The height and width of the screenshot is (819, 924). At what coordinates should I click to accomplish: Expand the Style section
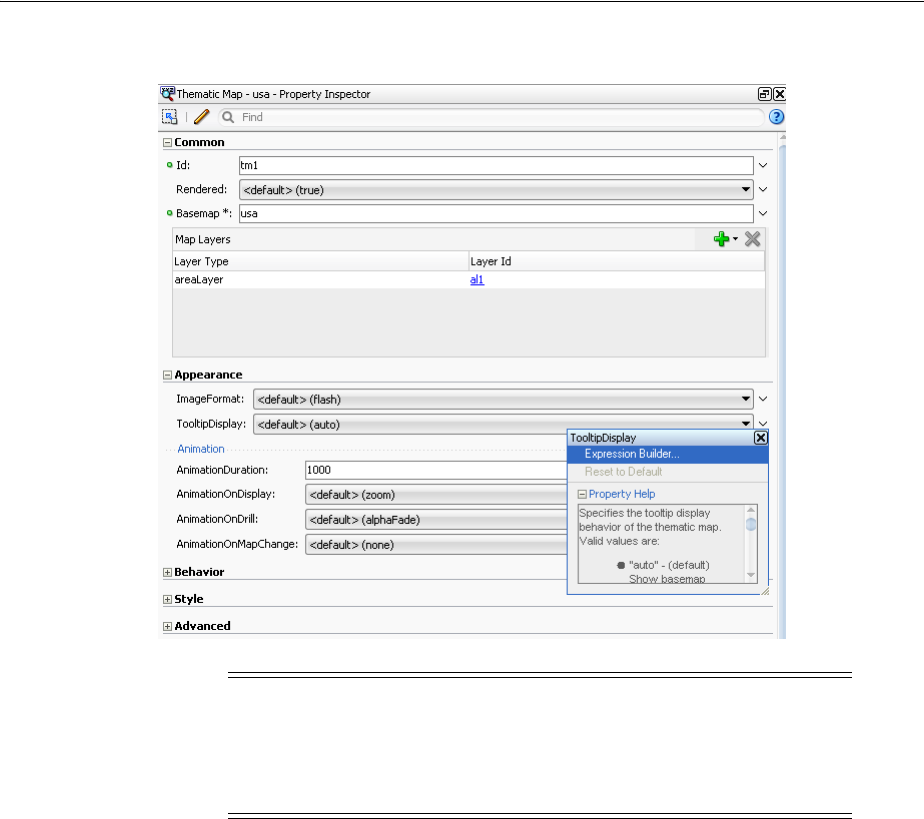click(167, 599)
